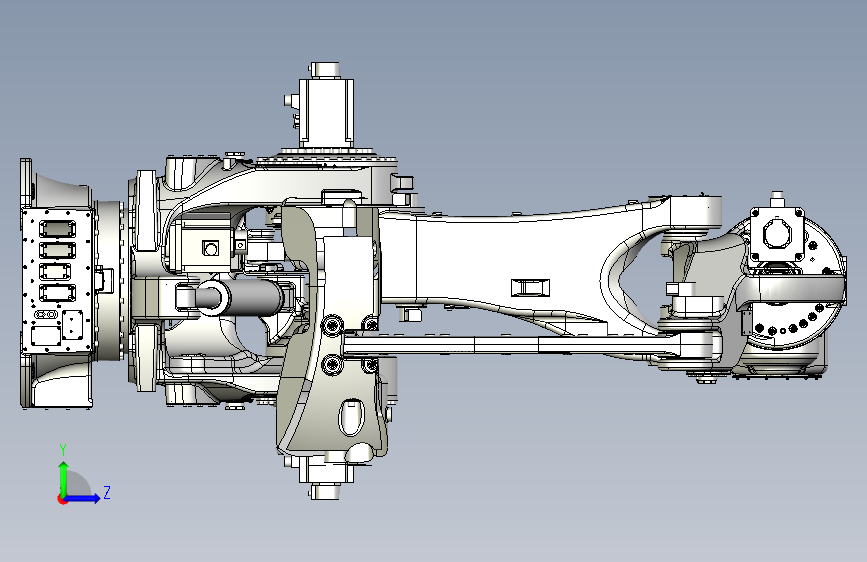Screen dimensions: 867x562
Task: Select the small rectangular recess on the forearm
Action: coord(530,288)
